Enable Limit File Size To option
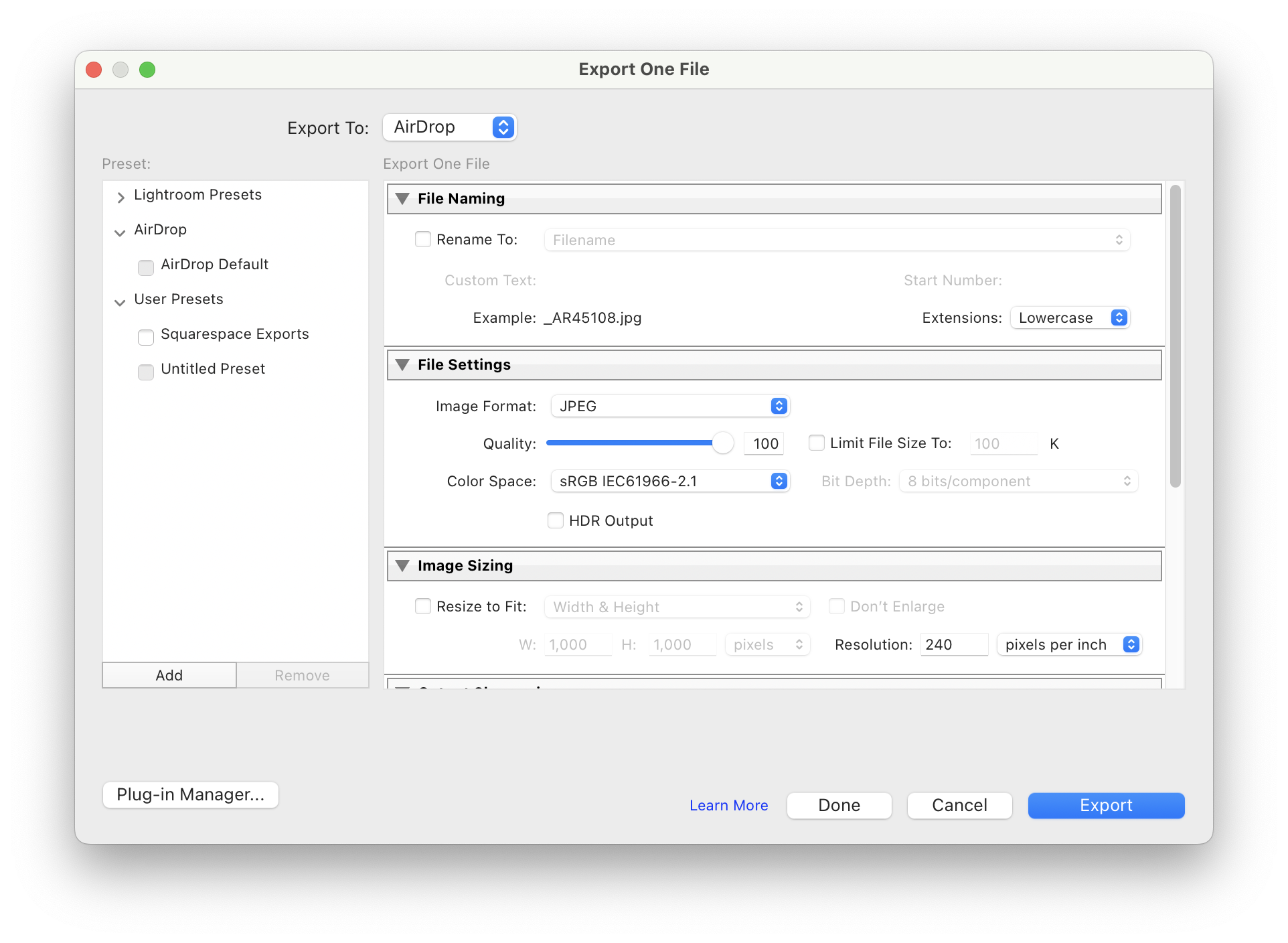Screen dimensions: 1288x943 [x=817, y=443]
